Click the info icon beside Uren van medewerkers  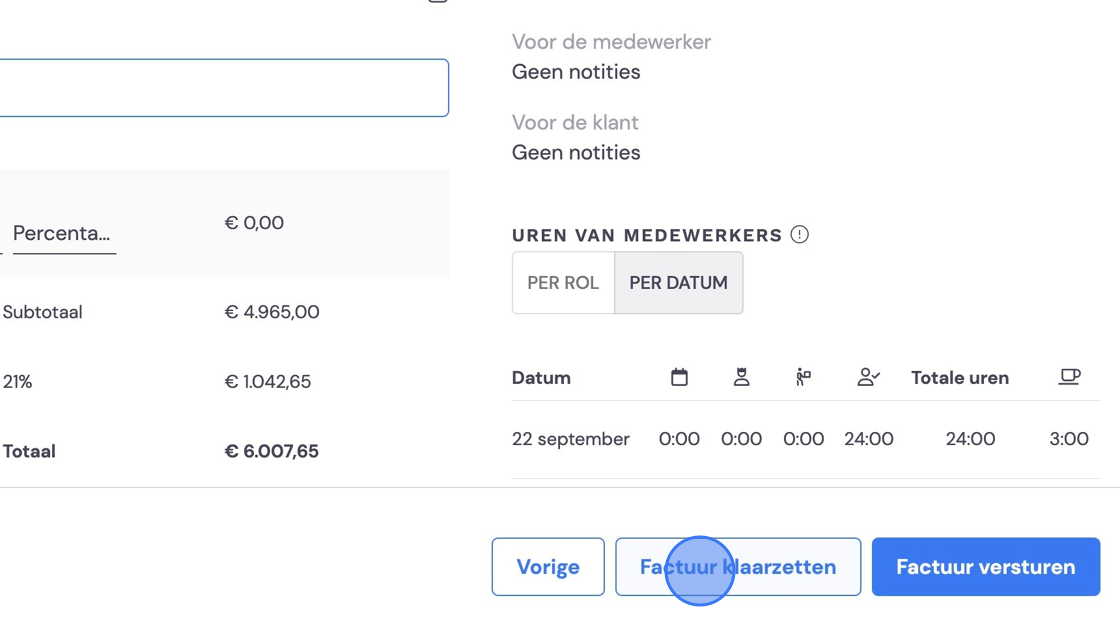pos(799,234)
